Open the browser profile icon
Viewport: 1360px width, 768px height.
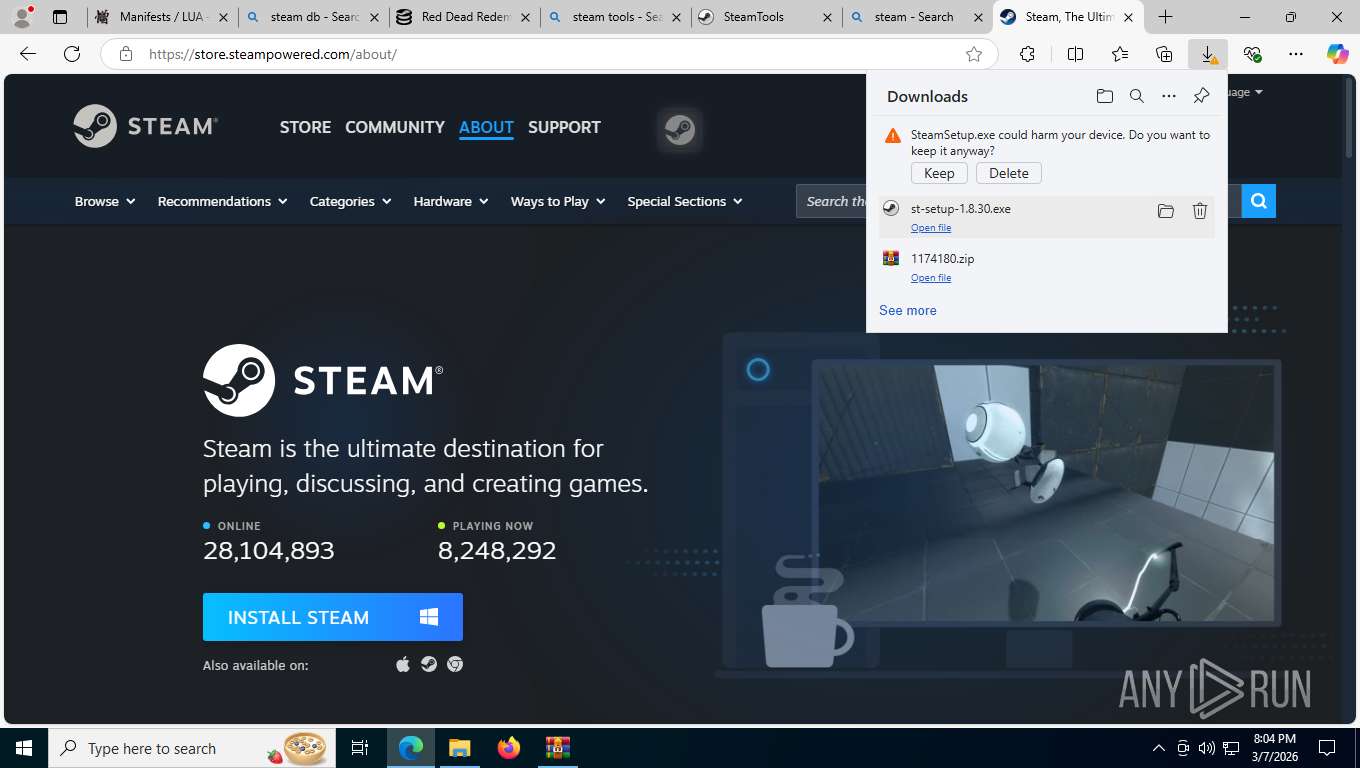(x=22, y=17)
